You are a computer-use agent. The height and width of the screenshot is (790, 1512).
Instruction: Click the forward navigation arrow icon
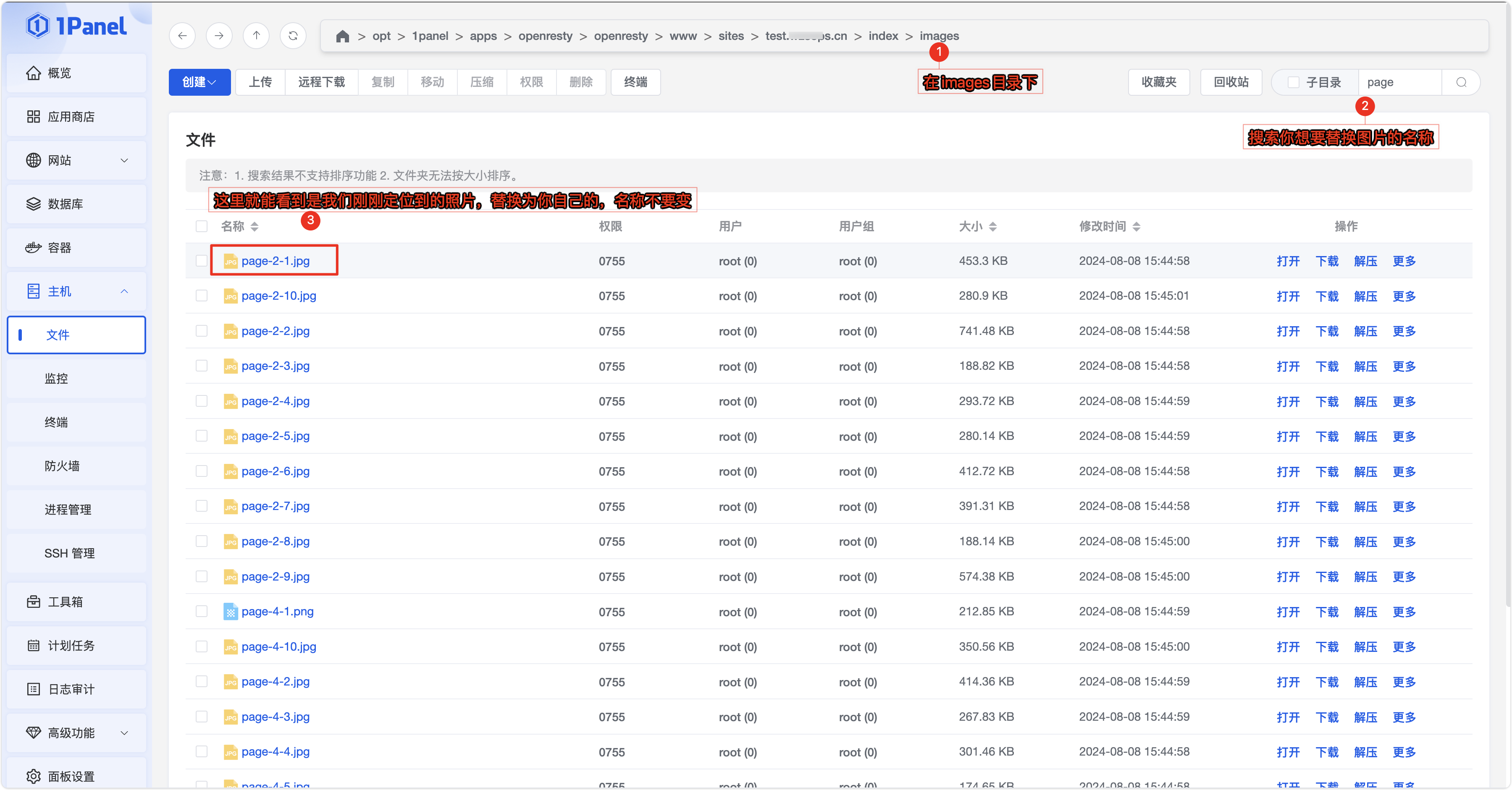tap(219, 36)
